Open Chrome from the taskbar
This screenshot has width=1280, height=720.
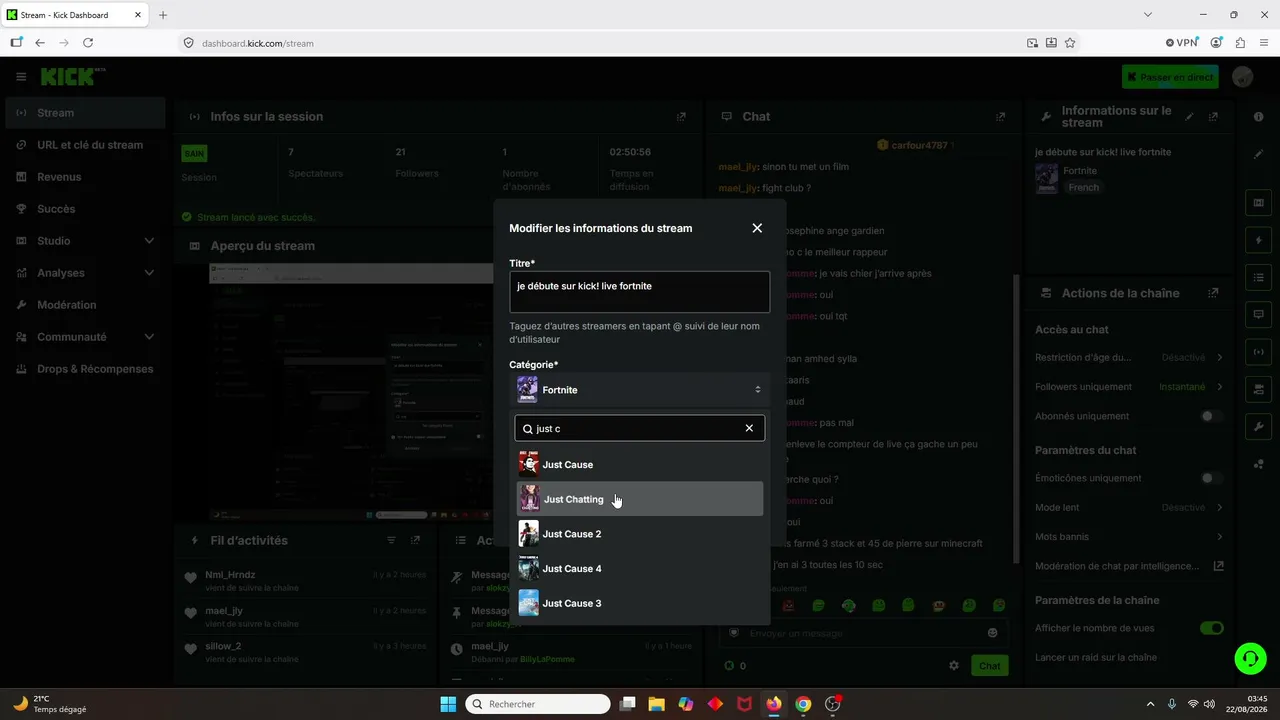803,704
